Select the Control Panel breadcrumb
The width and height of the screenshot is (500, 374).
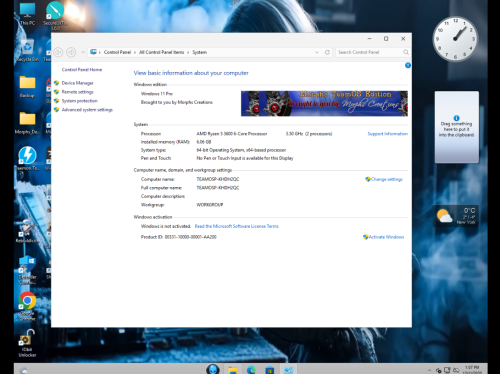pyautogui.click(x=117, y=52)
